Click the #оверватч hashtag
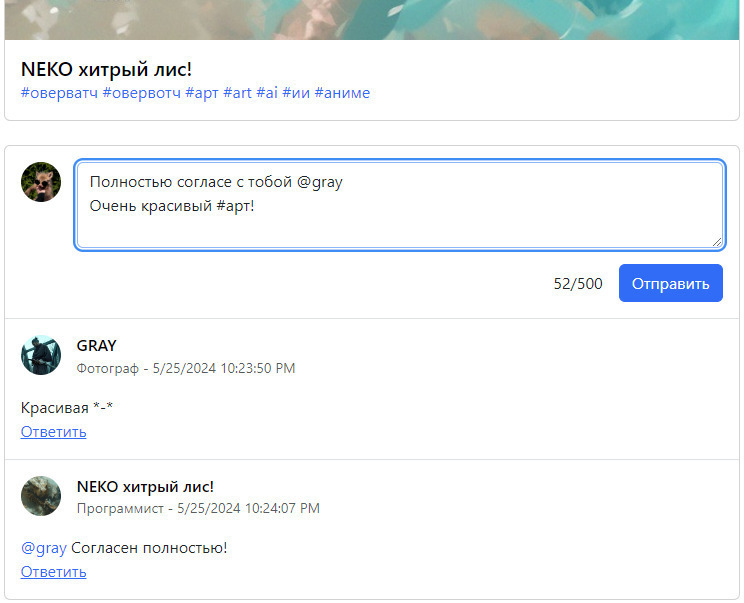 [x=59, y=93]
